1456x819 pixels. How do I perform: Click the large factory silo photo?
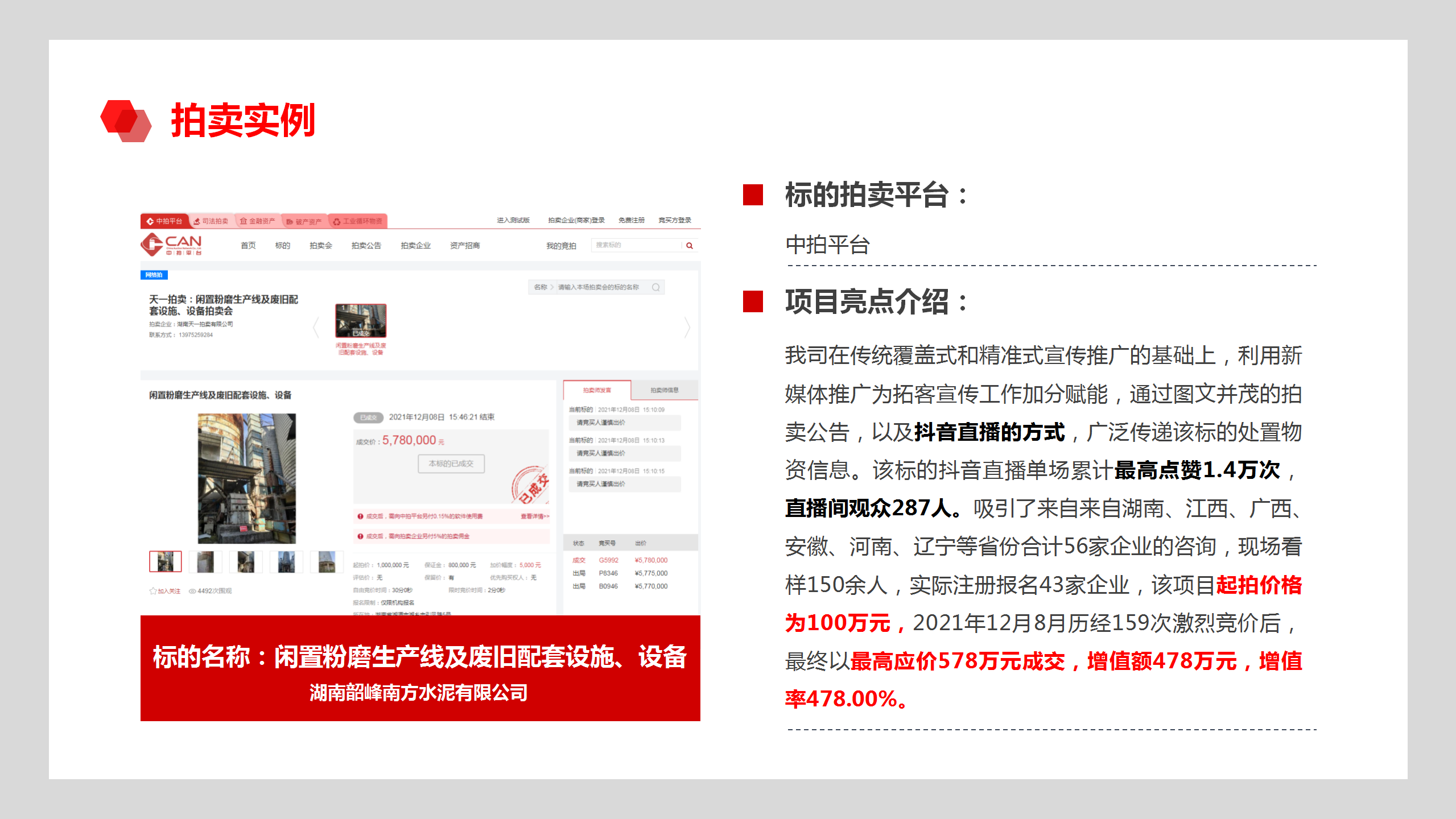(247, 478)
